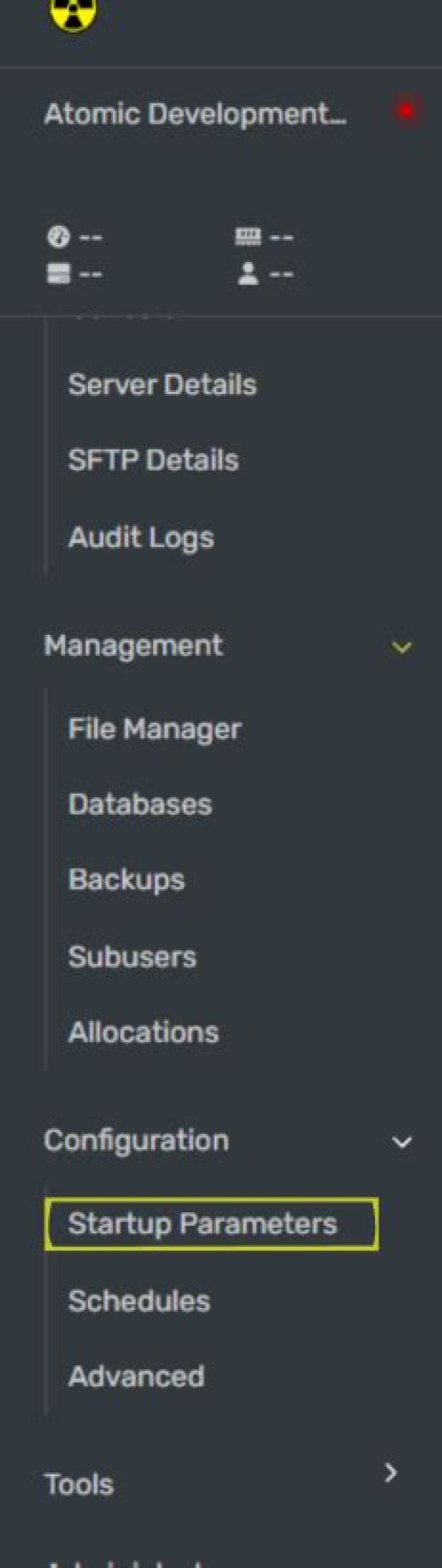Open the Backups page

(x=126, y=880)
